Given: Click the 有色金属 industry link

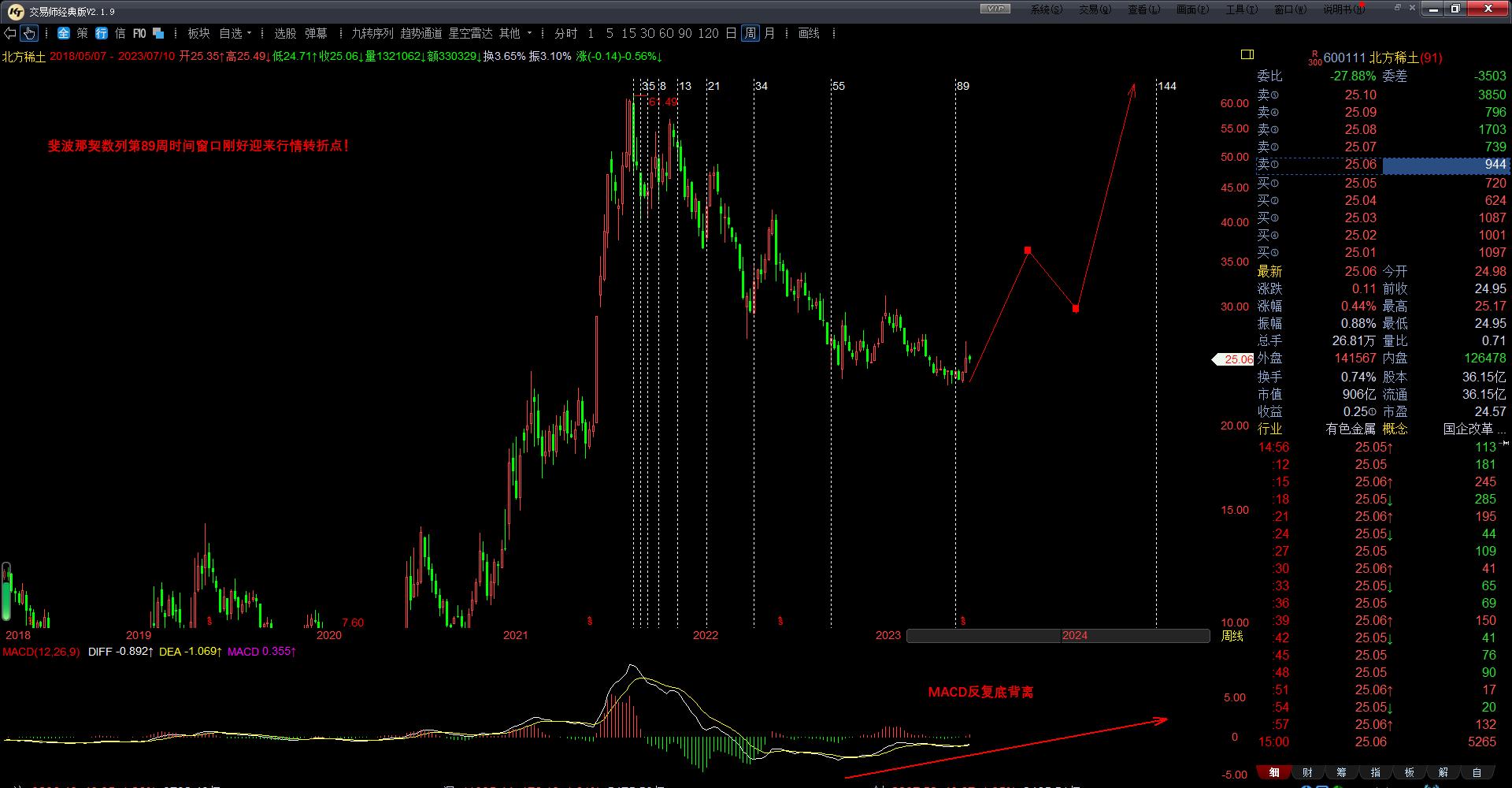Looking at the screenshot, I should coord(1351,429).
